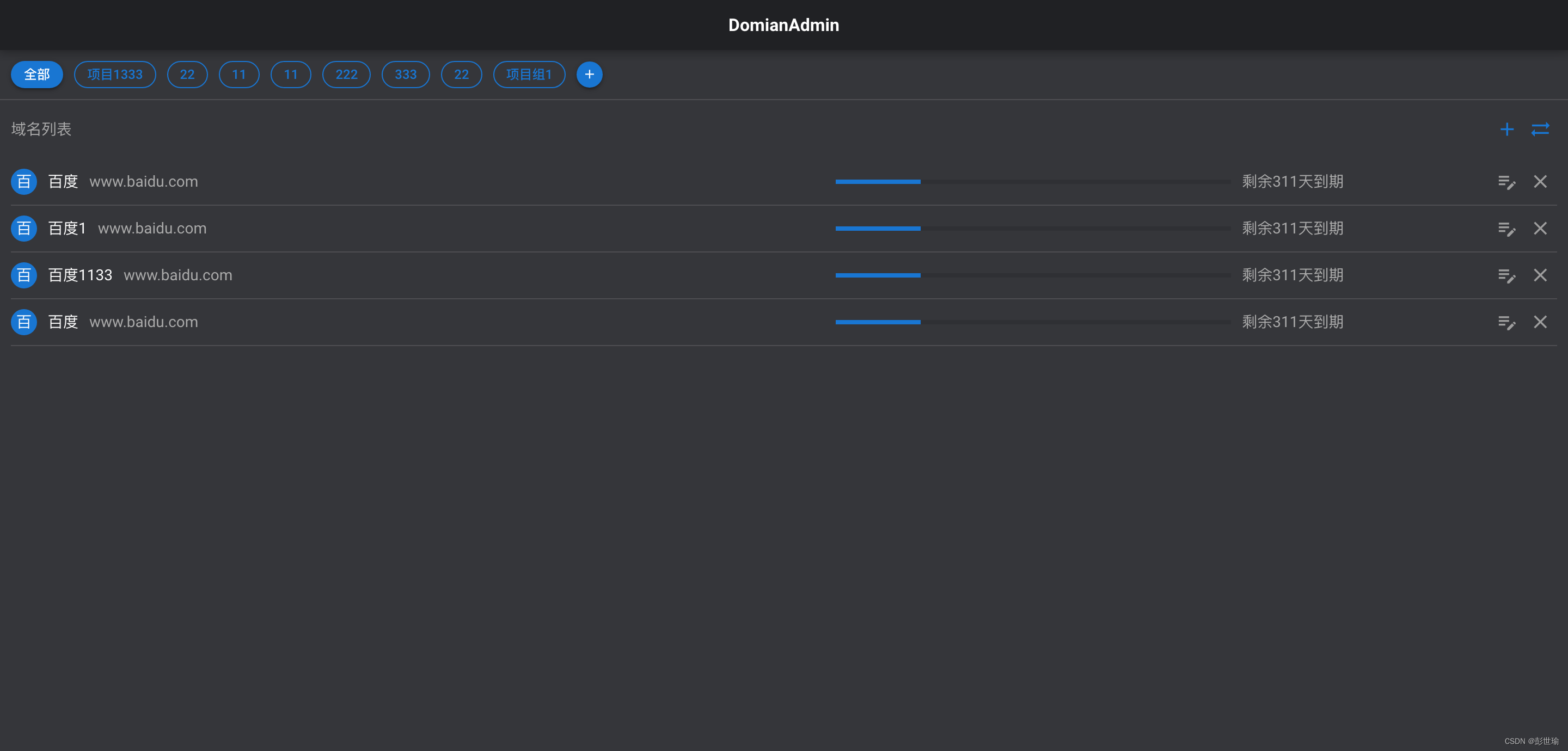Click the 百度1133 expiry progress bar
This screenshot has width=1568, height=751.
pos(1032,275)
